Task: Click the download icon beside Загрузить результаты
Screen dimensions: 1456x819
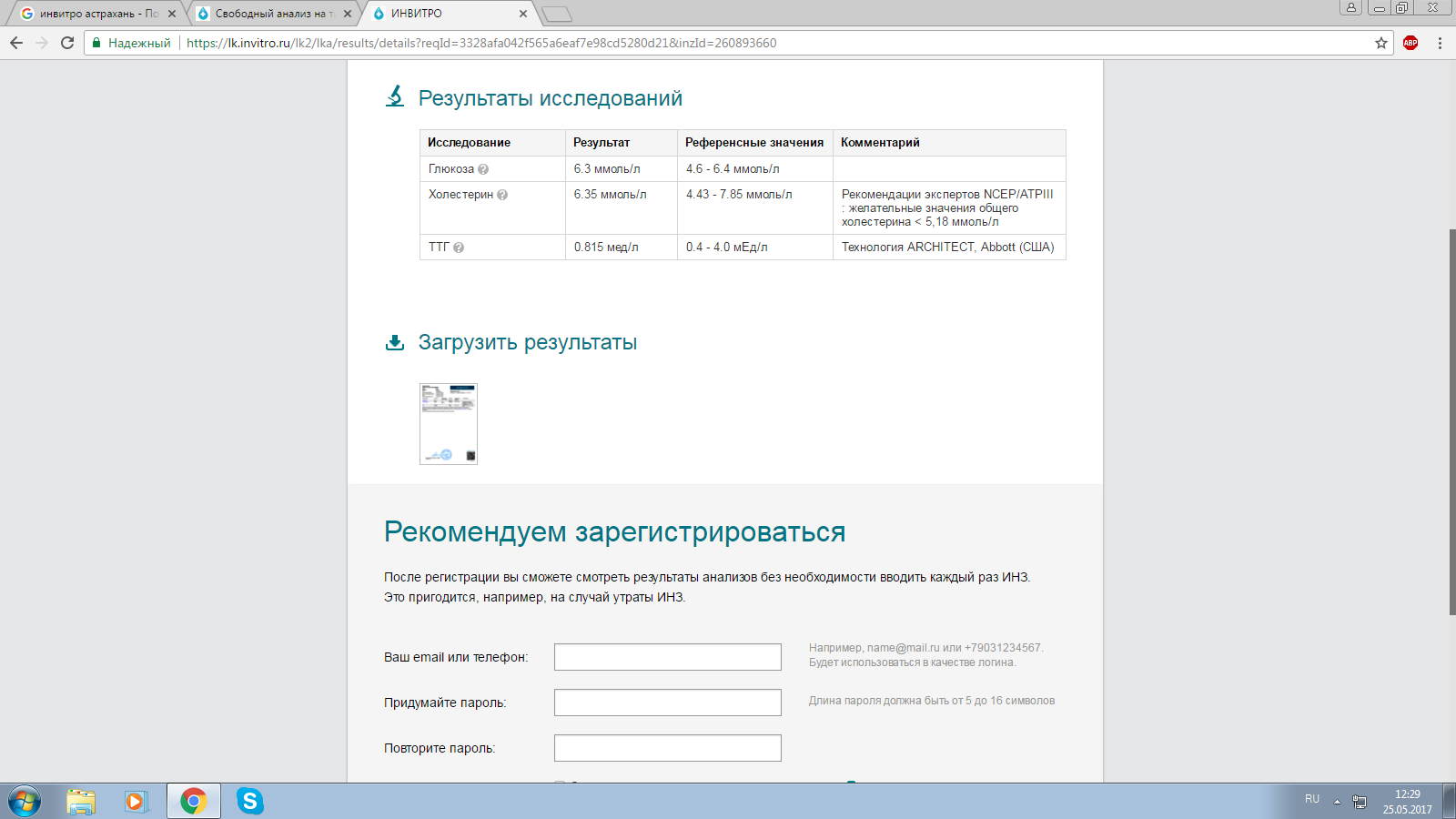Action: click(x=395, y=342)
